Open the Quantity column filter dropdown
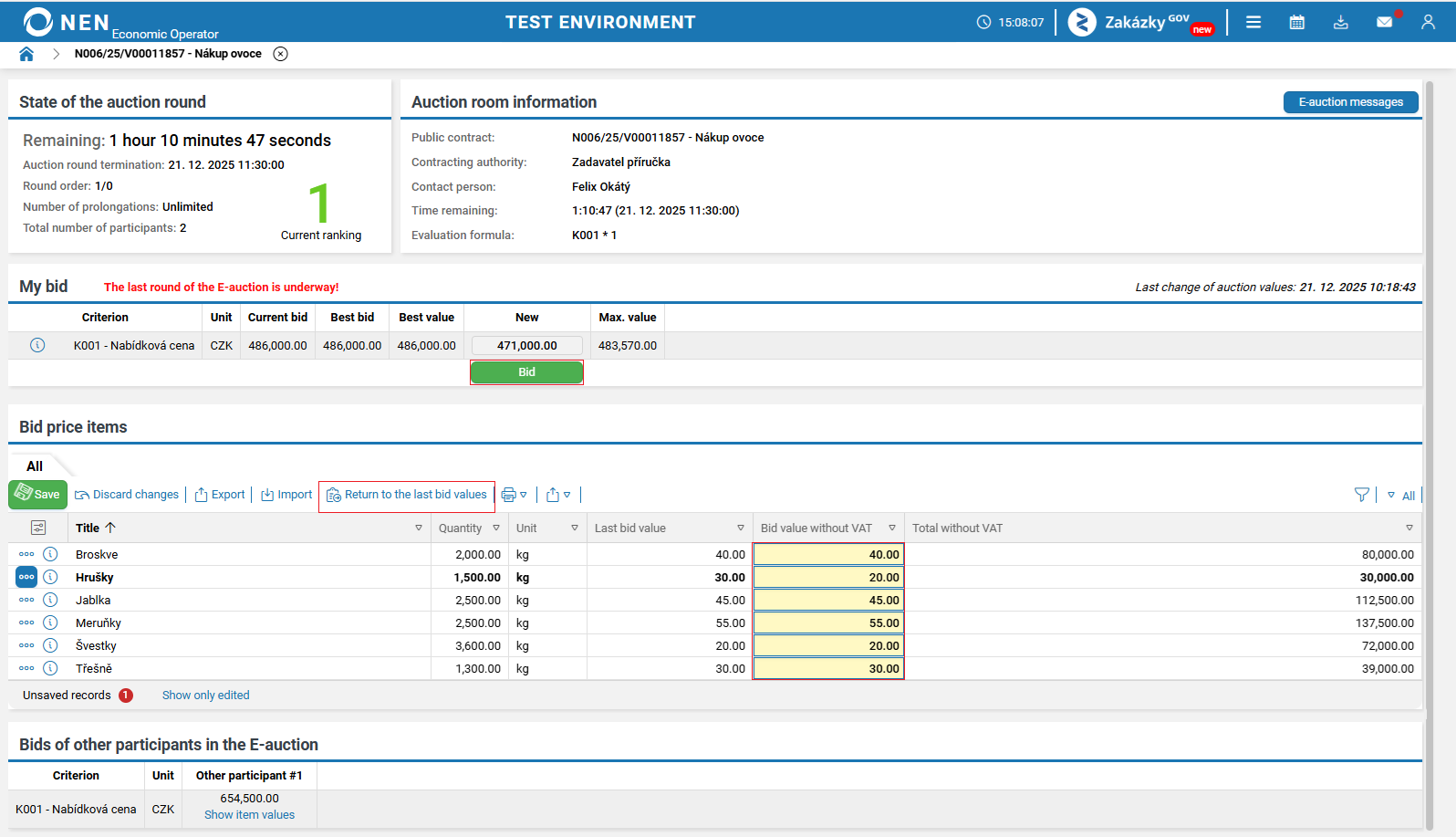This screenshot has width=1456, height=837. pyautogui.click(x=496, y=528)
